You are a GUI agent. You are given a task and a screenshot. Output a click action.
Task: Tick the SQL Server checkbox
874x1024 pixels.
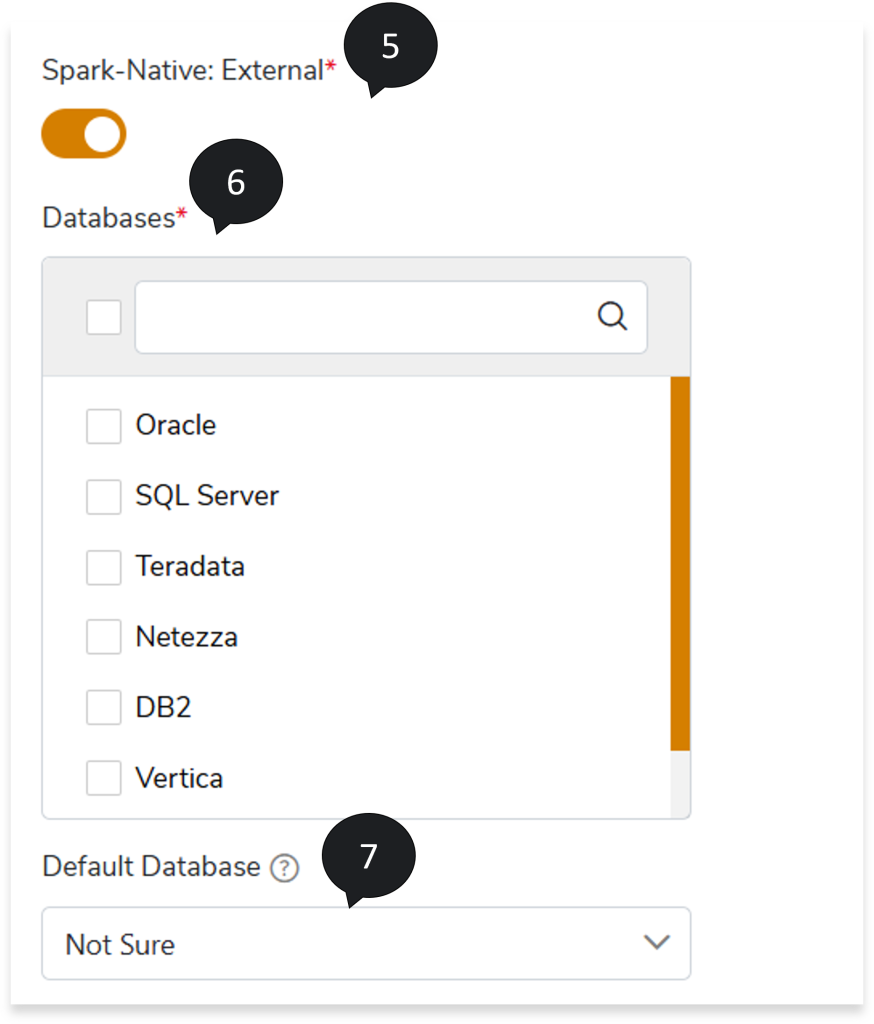click(x=104, y=496)
